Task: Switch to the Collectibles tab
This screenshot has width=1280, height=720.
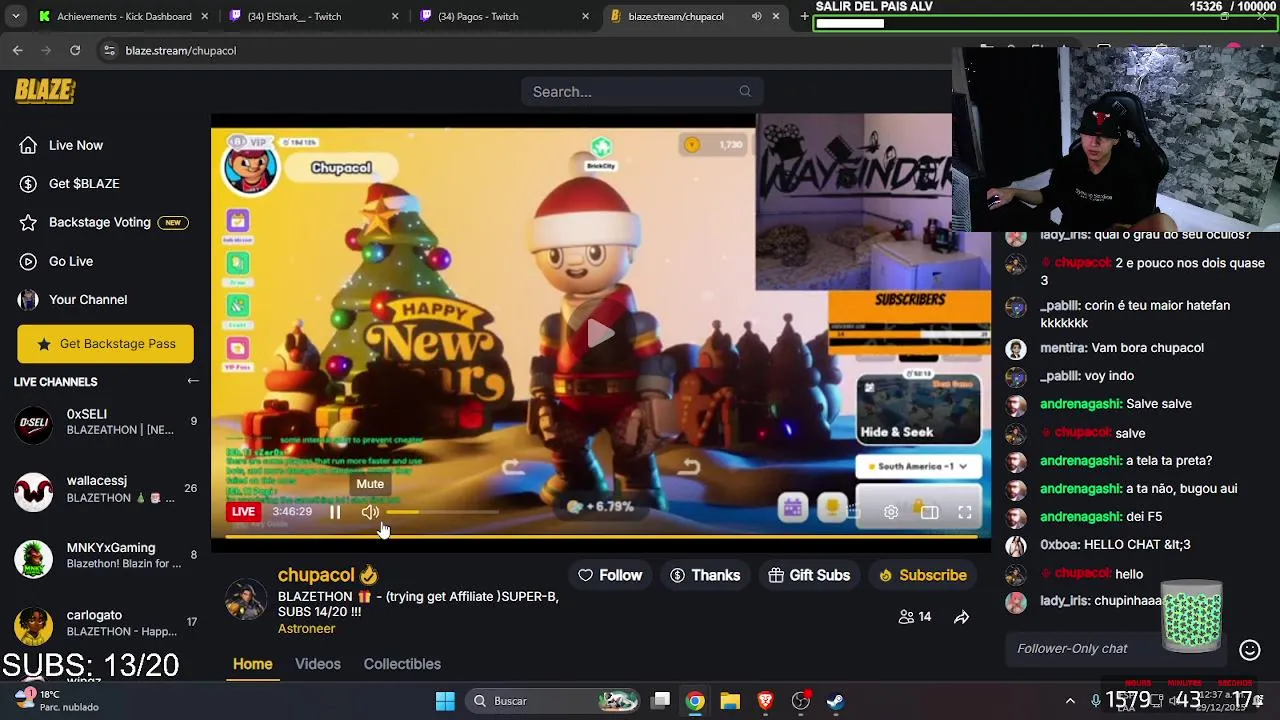Action: click(402, 664)
